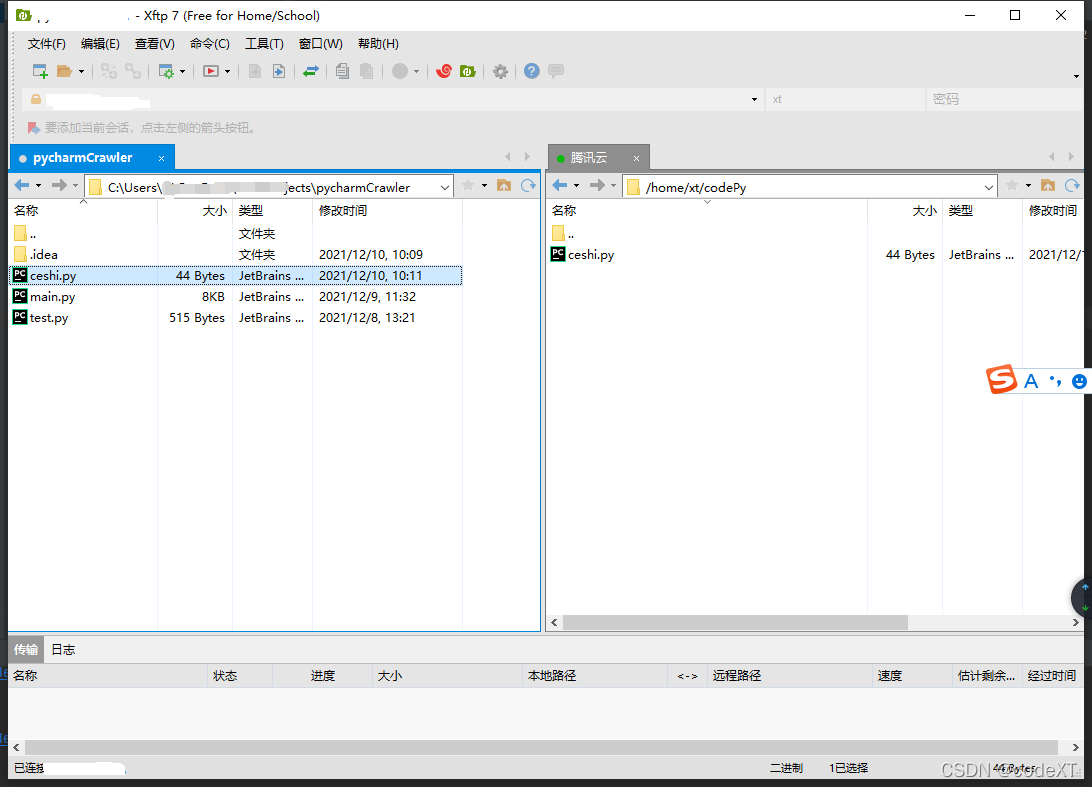Open Xftp options with the gear icon

(x=499, y=71)
